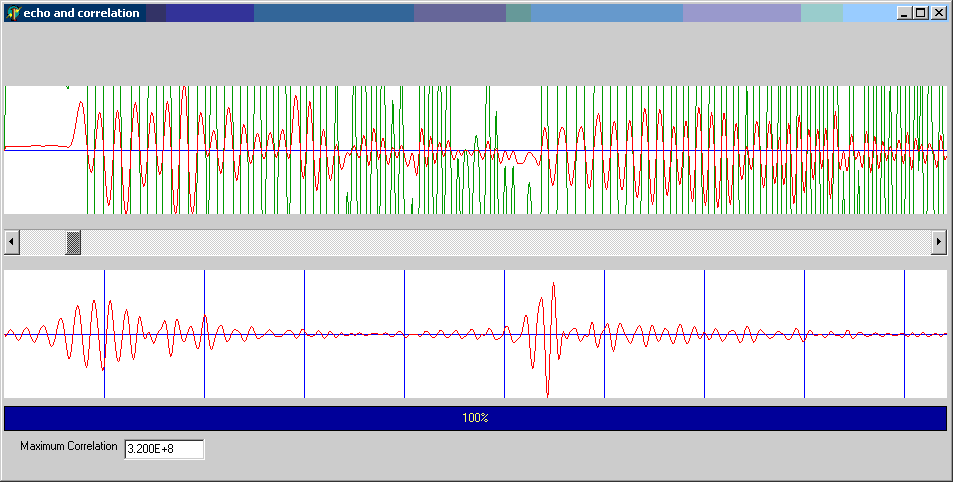953x482 pixels.
Task: Minimize the echo and correlation window
Action: click(904, 13)
